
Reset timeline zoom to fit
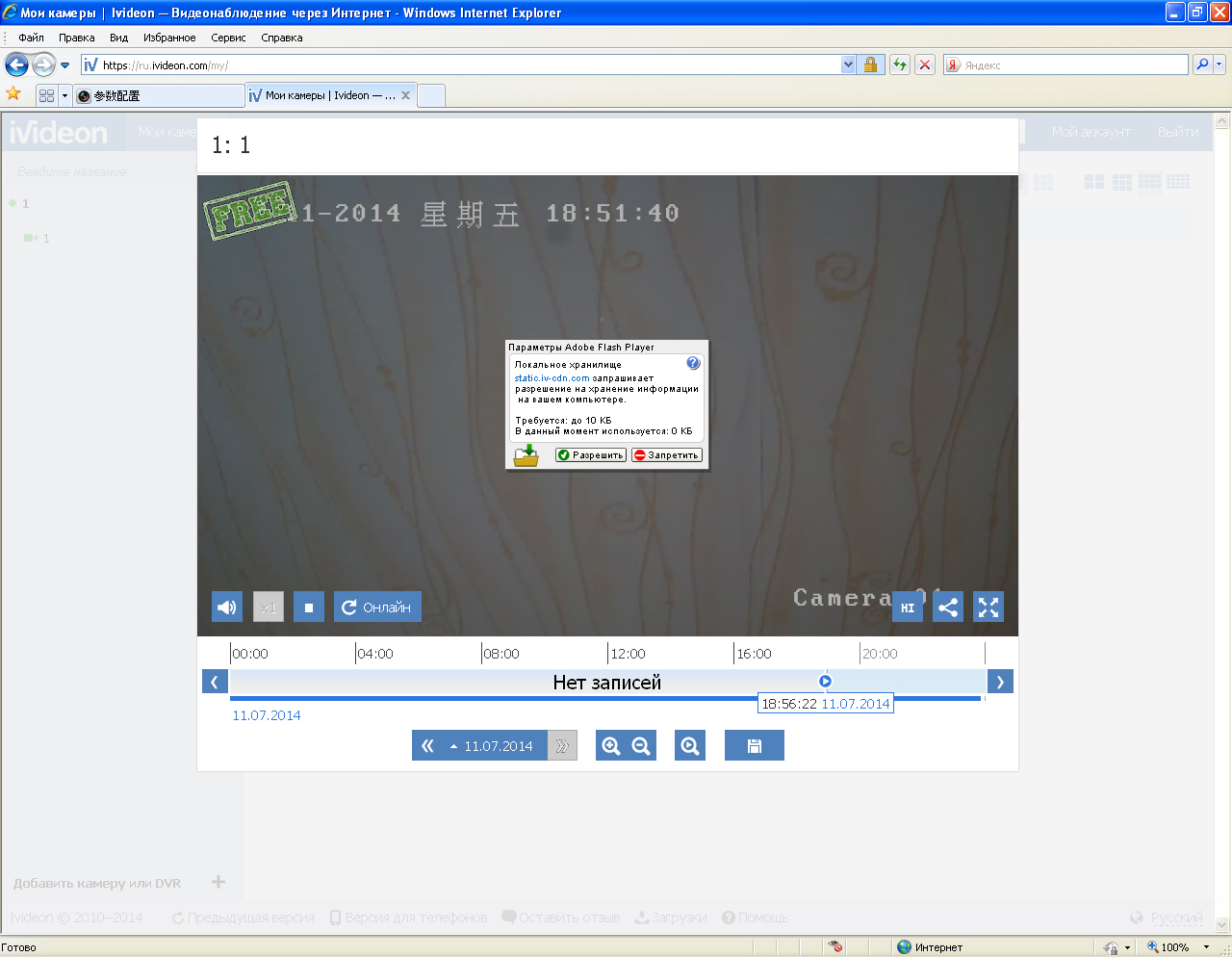coord(690,745)
